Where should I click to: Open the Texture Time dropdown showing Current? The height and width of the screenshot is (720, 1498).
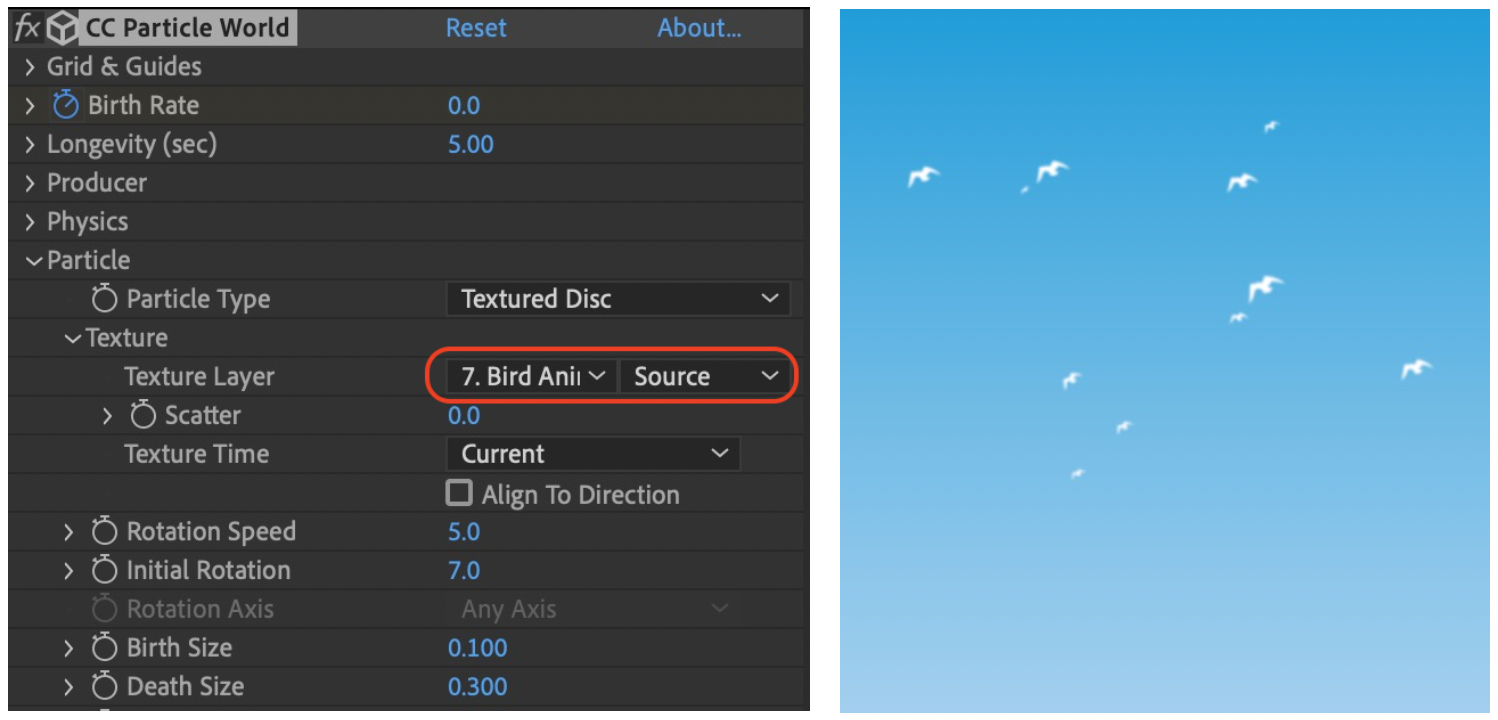point(592,453)
